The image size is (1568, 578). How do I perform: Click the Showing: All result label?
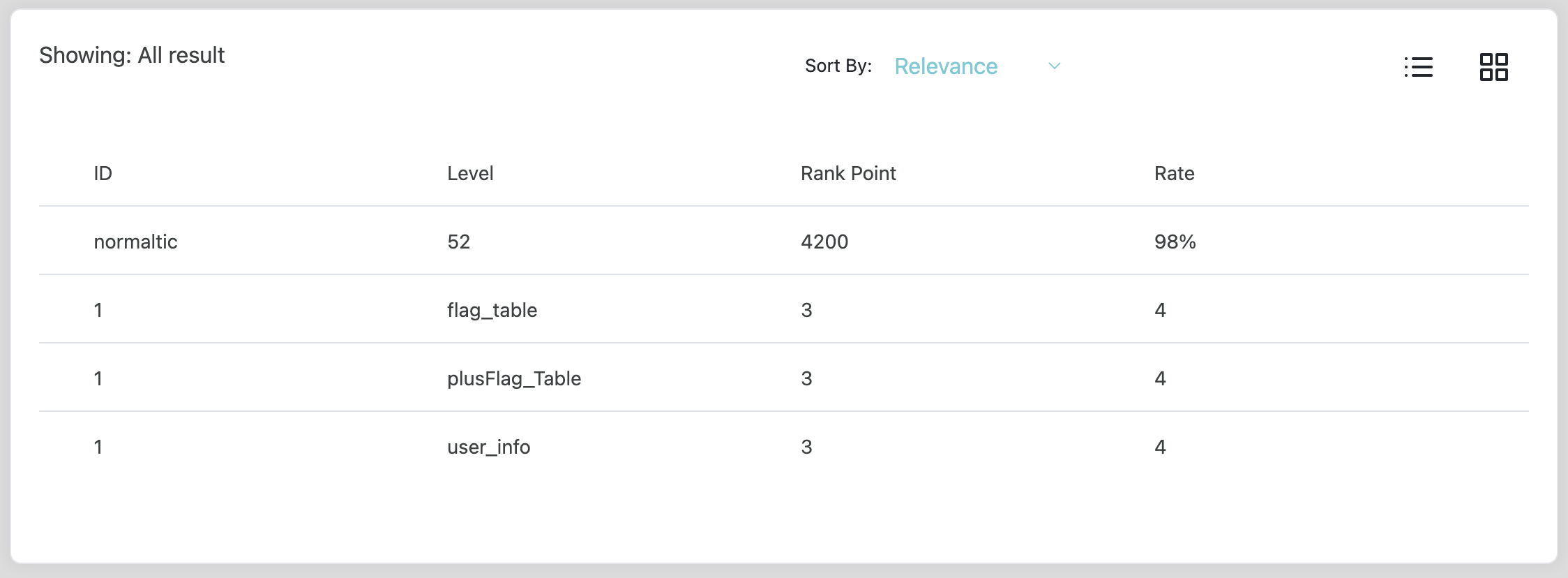(x=132, y=55)
